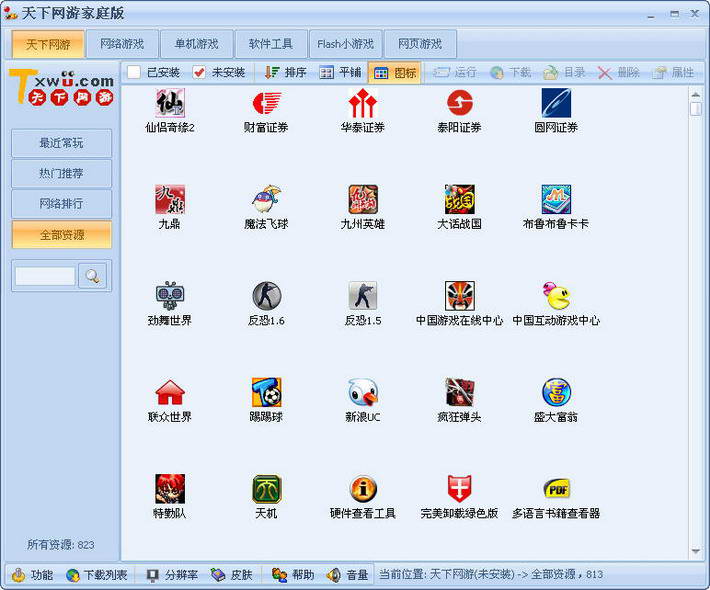
Task: Click the 泰阳证券 icon
Action: point(460,103)
